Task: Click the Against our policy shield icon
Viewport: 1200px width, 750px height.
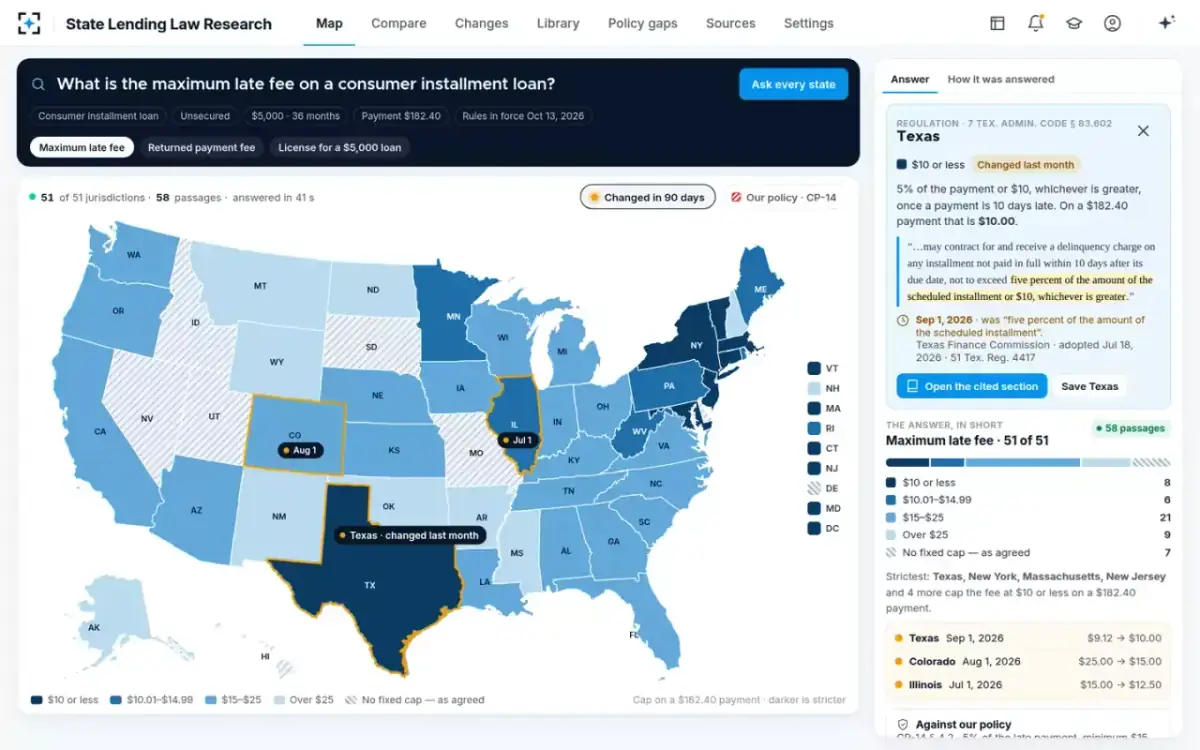Action: (902, 724)
